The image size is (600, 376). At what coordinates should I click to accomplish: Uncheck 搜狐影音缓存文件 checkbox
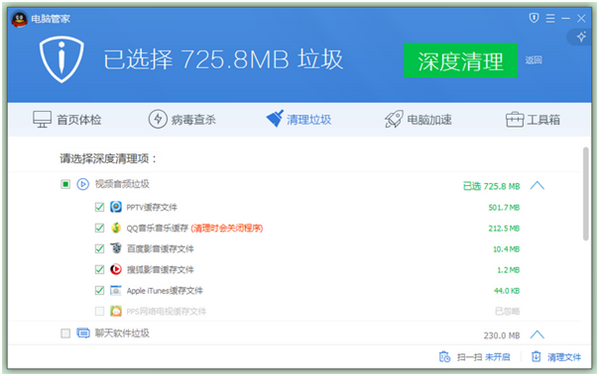coord(99,270)
